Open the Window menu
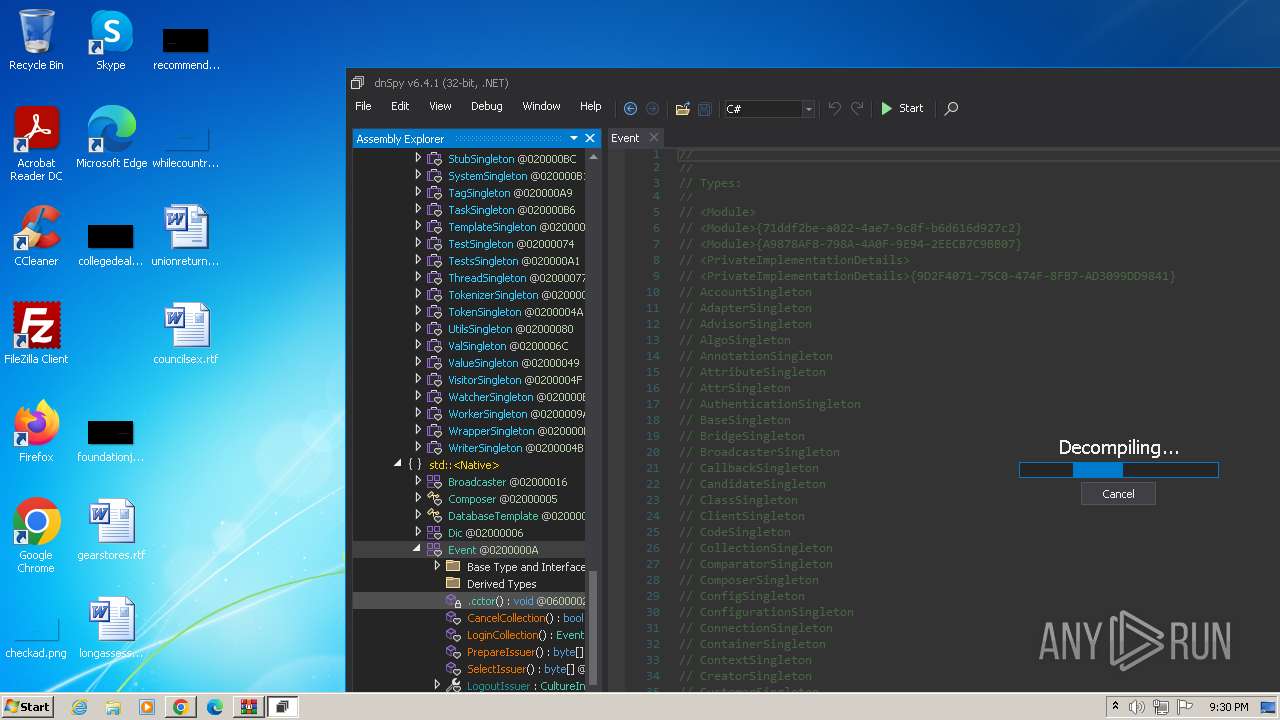 tap(541, 106)
